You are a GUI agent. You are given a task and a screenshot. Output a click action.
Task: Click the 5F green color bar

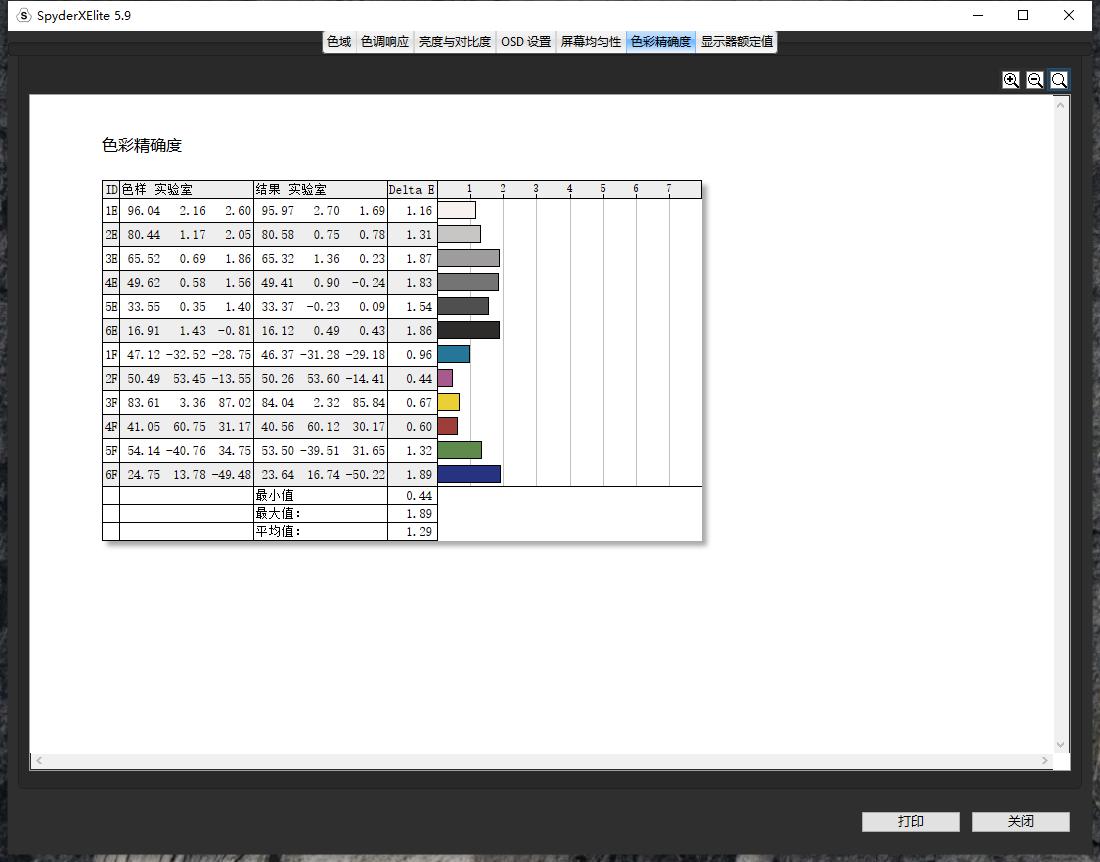click(x=460, y=450)
